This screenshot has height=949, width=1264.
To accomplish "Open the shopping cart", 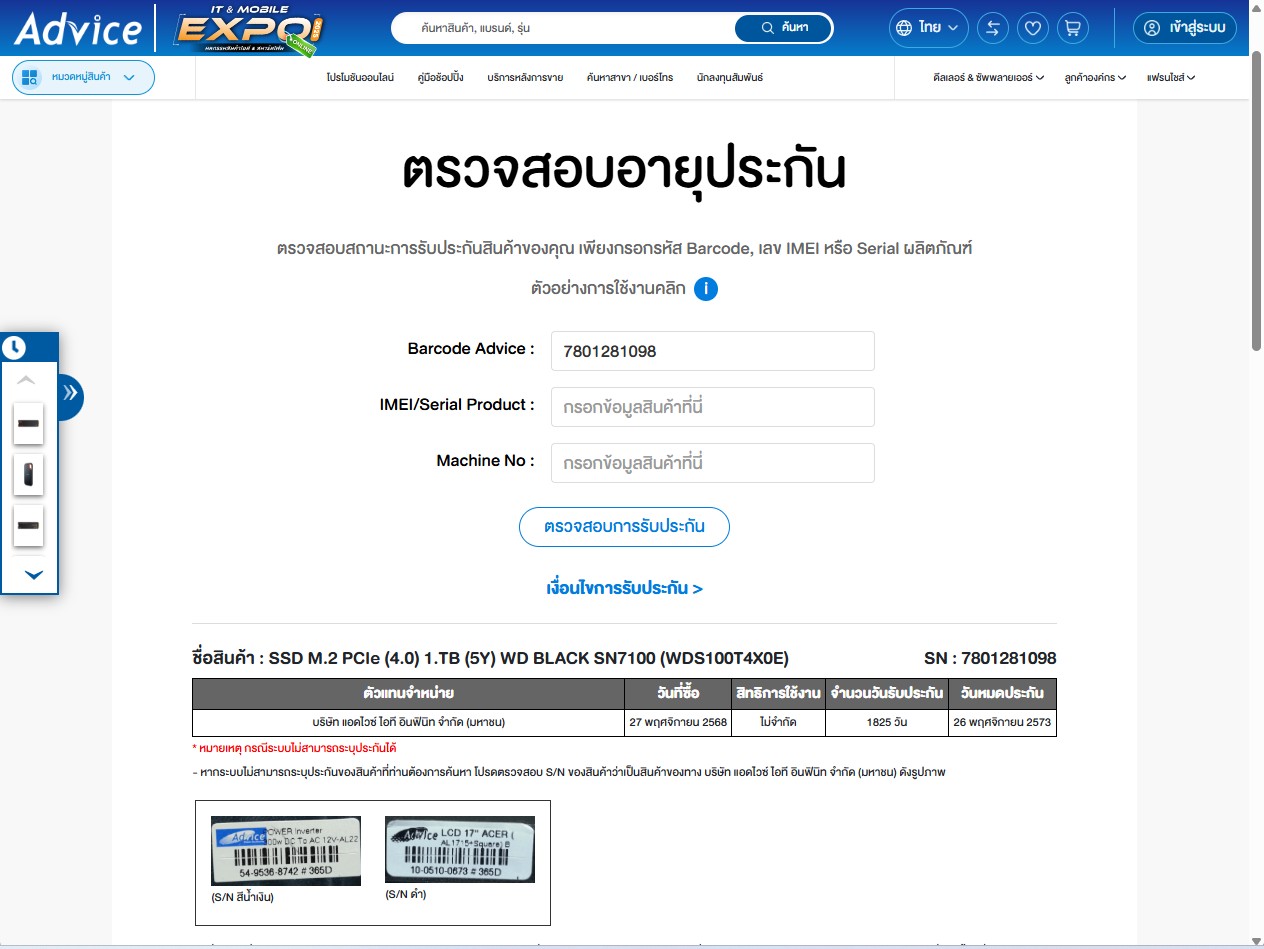I will 1073,28.
